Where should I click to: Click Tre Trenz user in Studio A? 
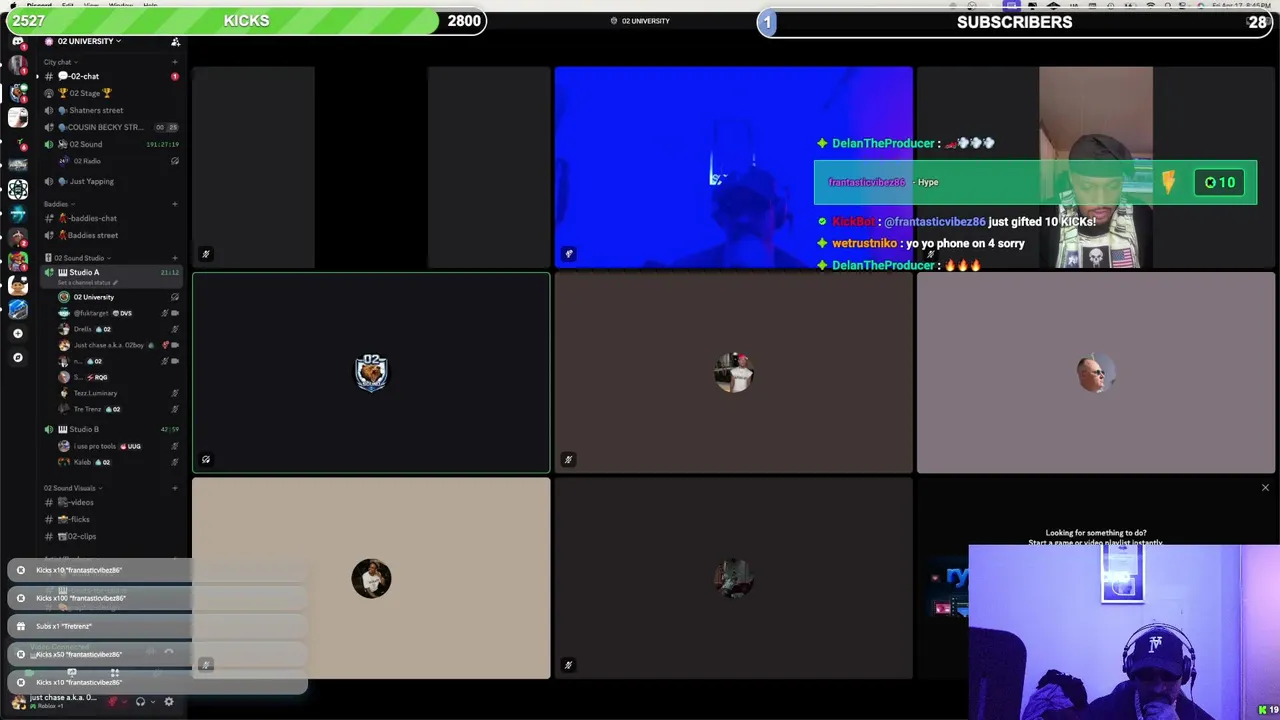click(x=117, y=409)
